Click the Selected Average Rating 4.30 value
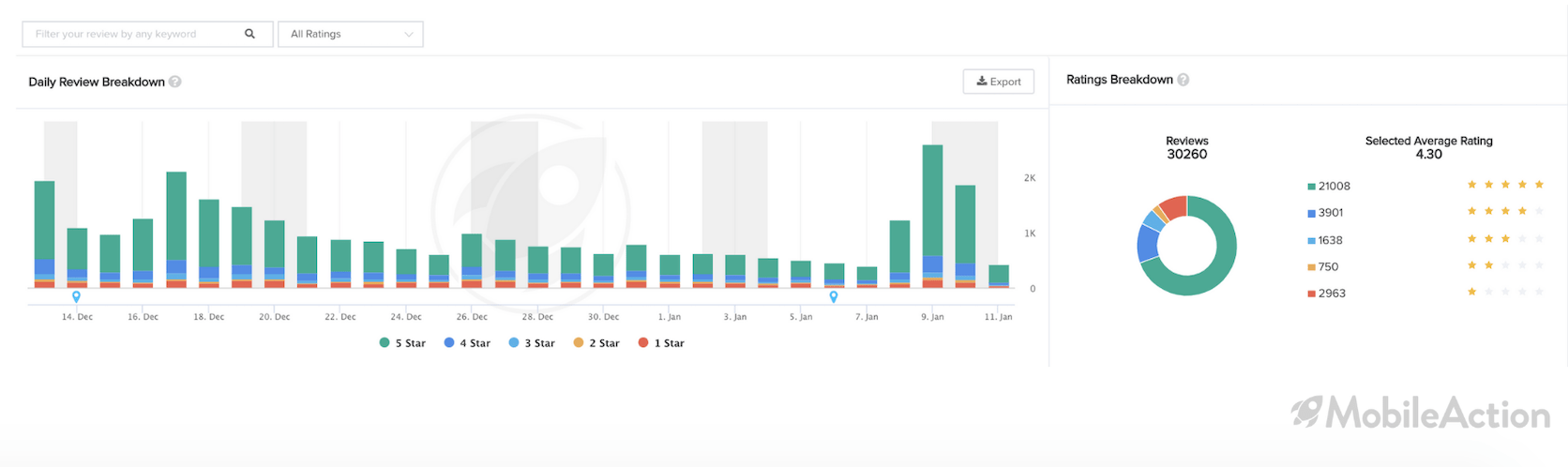 click(1428, 154)
